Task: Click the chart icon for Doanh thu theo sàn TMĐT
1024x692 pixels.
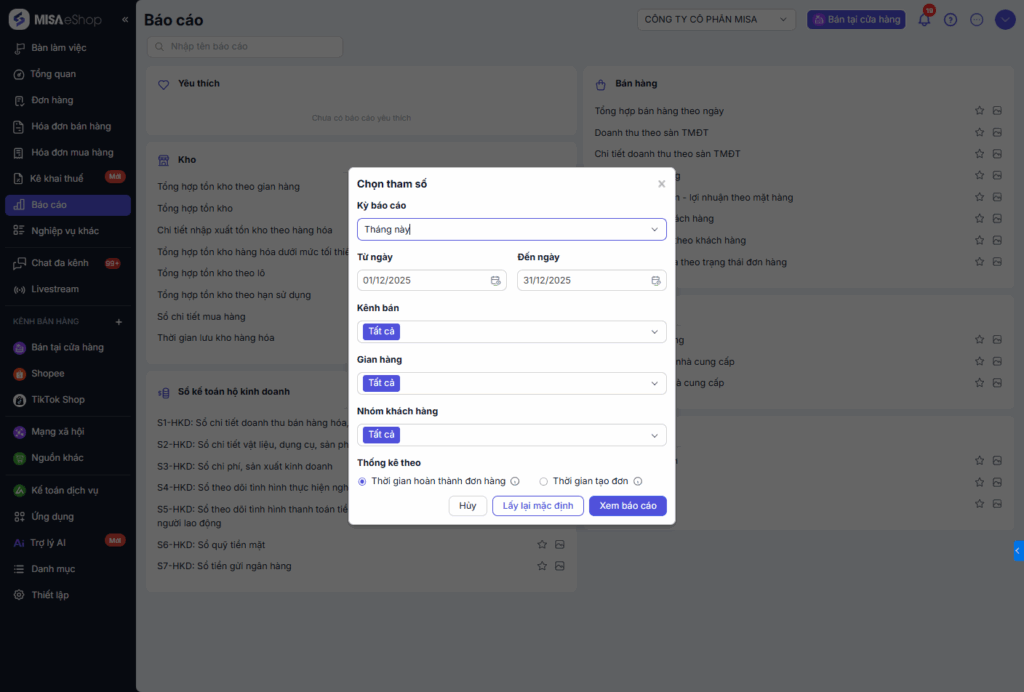Action: pos(997,133)
